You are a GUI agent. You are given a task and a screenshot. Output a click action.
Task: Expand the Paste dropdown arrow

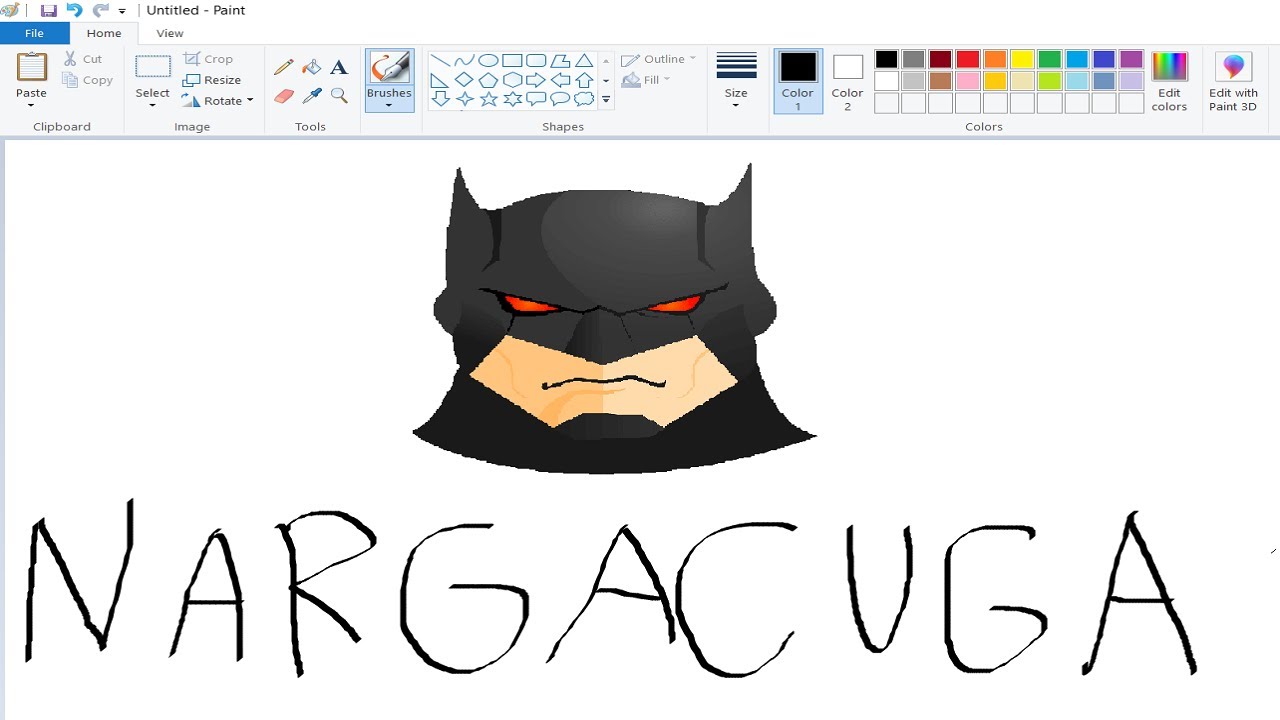point(31,106)
